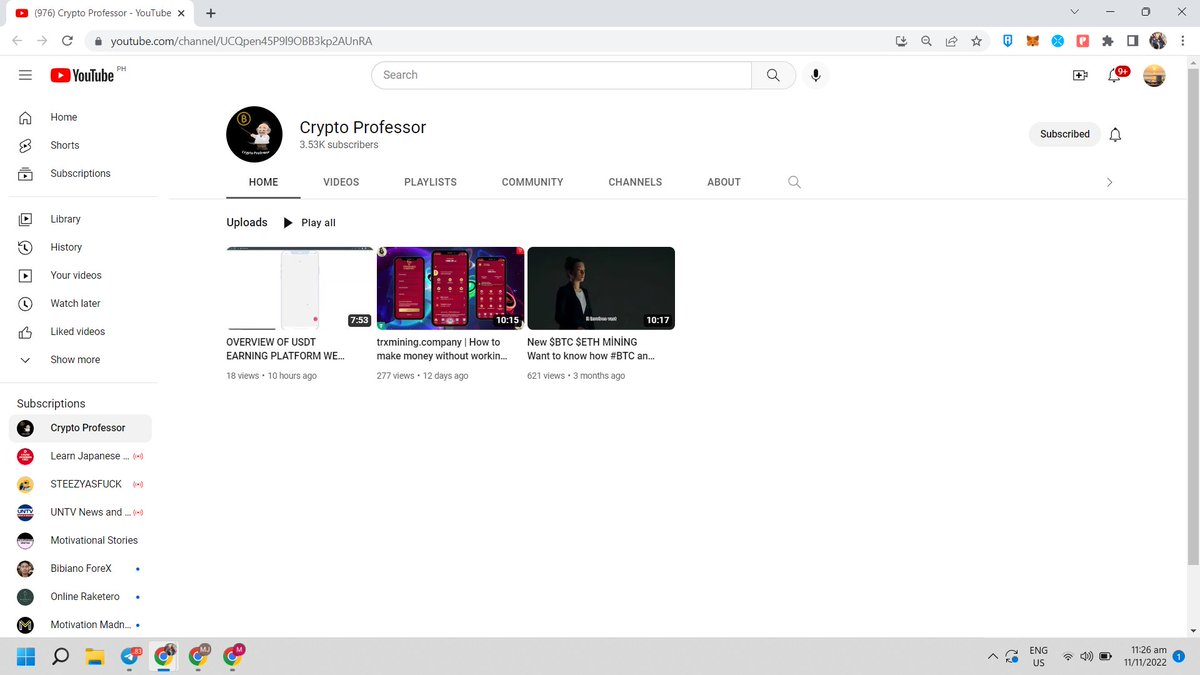Click the Subscribed button
Screen dimensions: 1200x675
click(1065, 134)
